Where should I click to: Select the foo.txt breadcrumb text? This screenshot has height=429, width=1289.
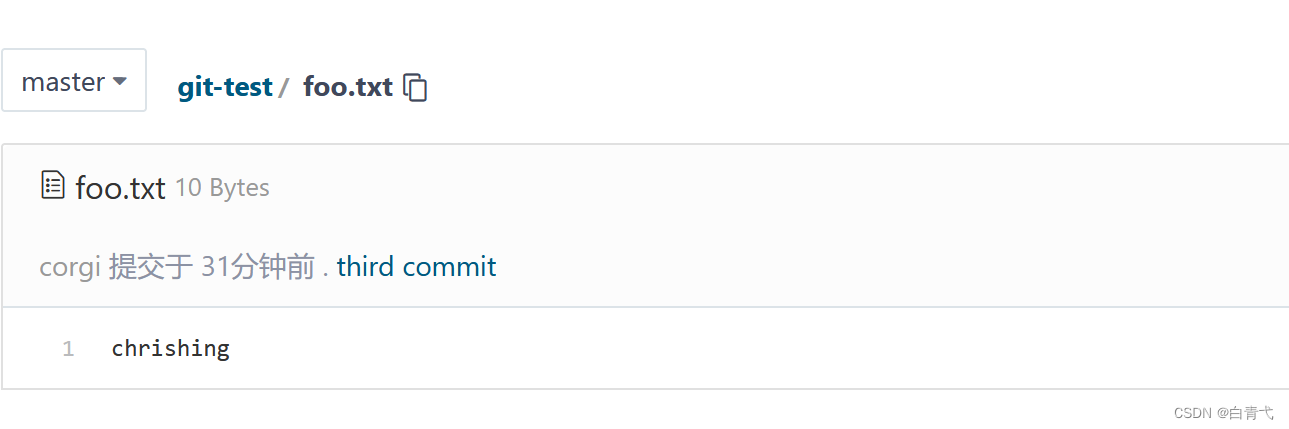348,87
